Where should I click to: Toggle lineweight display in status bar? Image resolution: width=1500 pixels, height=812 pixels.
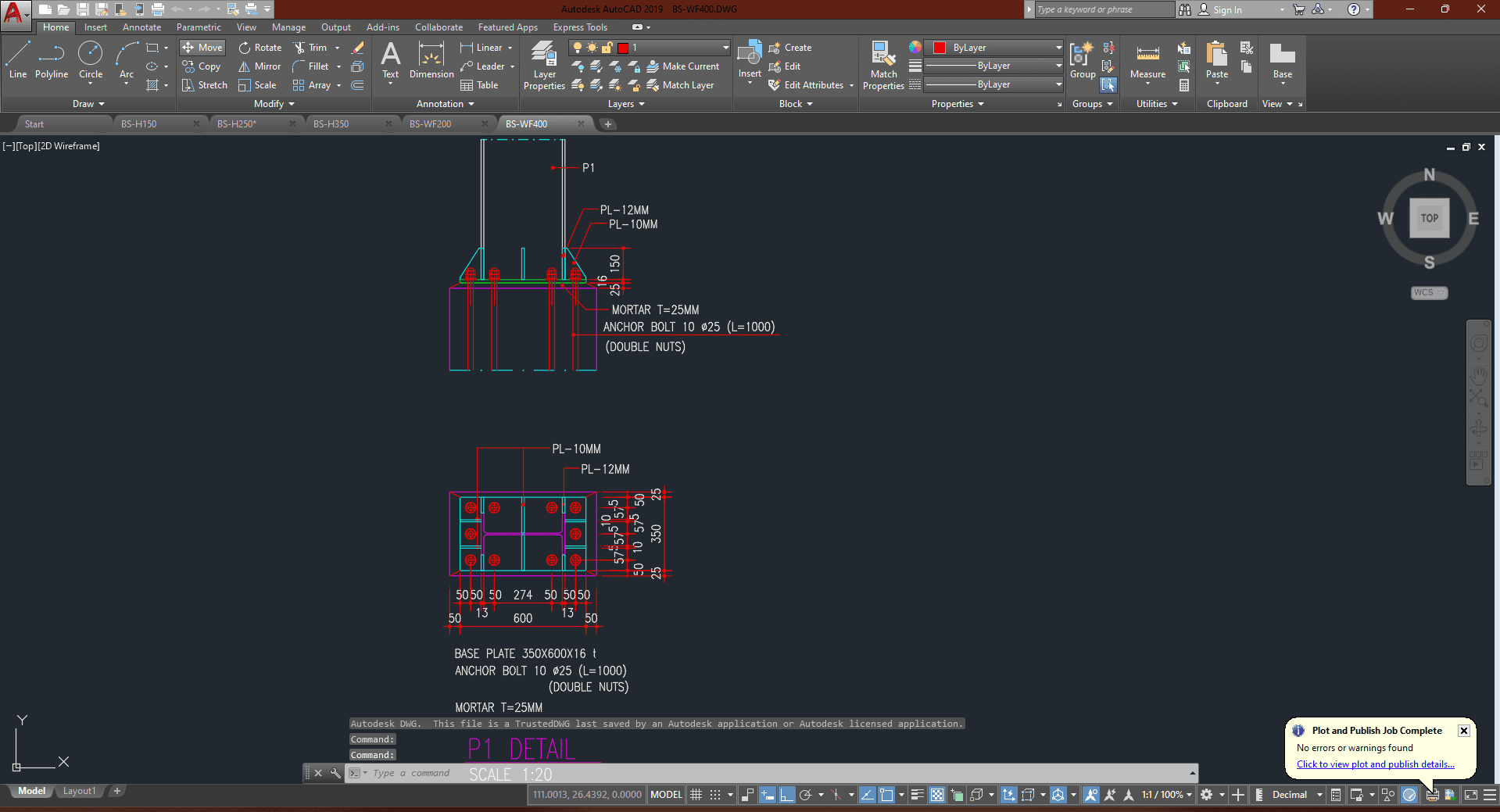pos(917,795)
